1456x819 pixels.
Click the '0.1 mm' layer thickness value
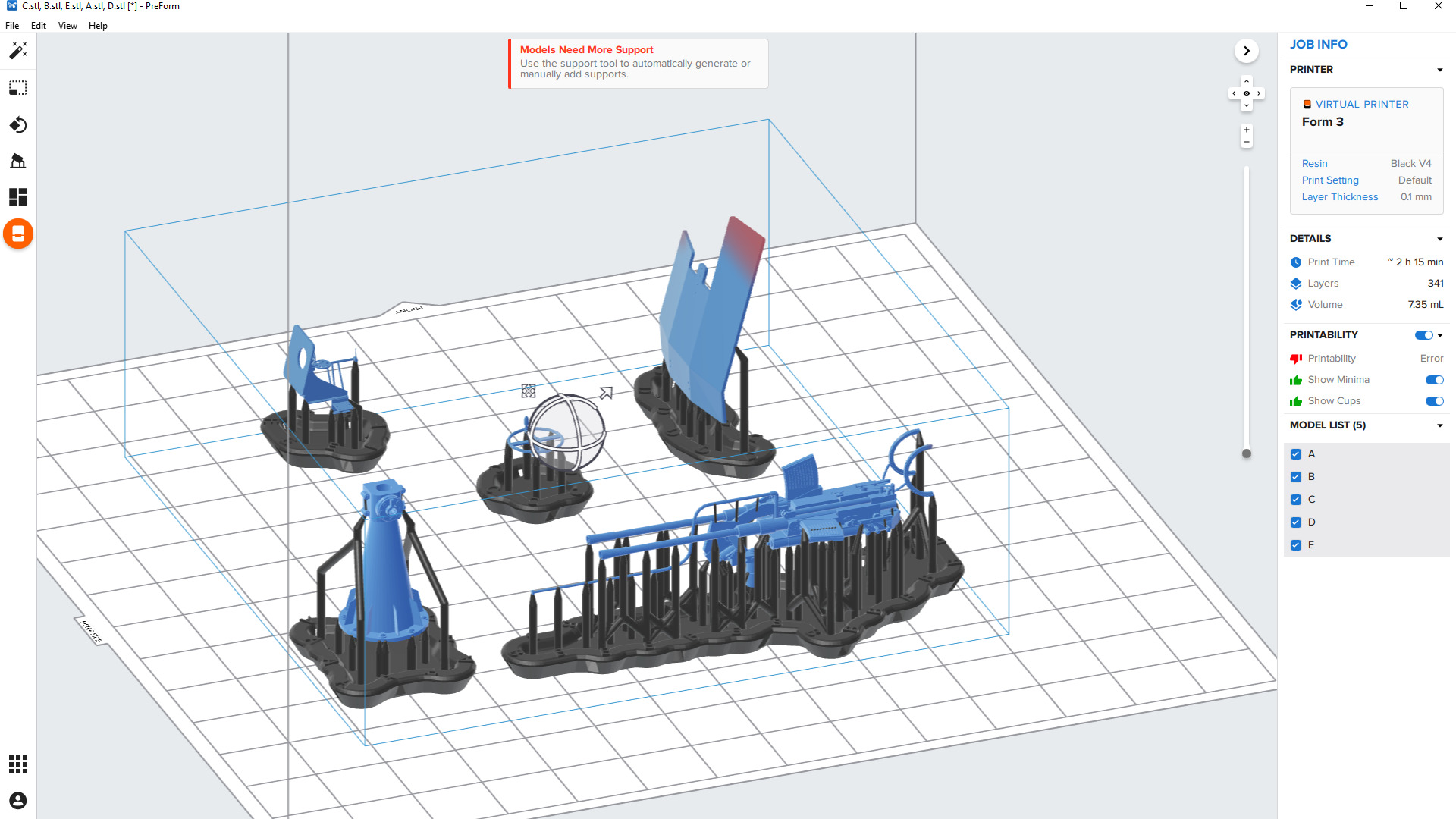[x=1416, y=197]
